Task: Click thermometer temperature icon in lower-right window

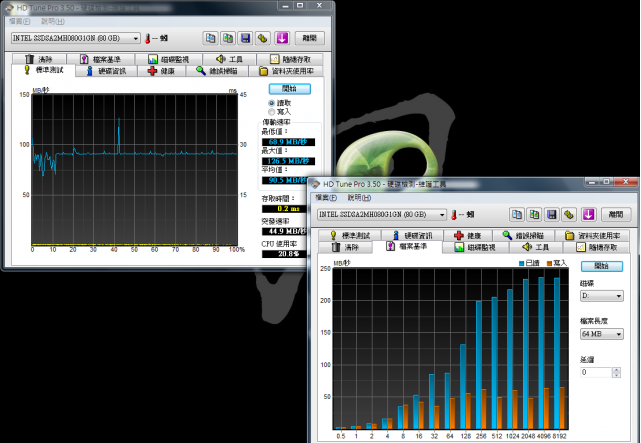Action: click(453, 215)
